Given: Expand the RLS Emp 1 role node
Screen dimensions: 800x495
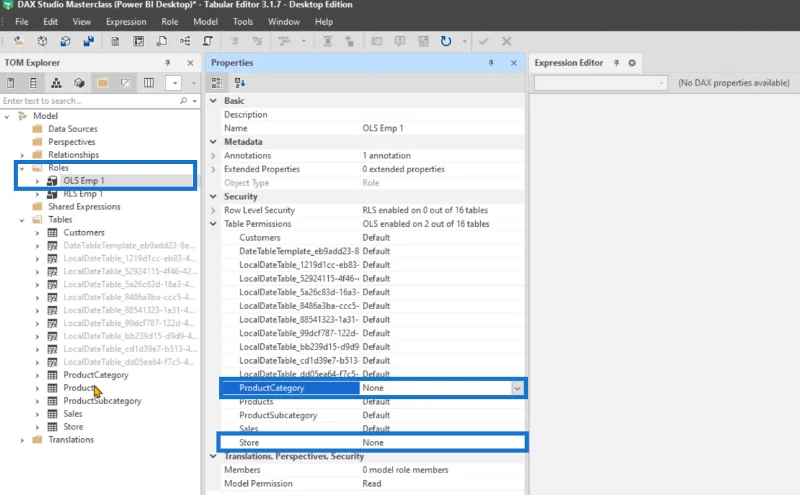Looking at the screenshot, I should [x=37, y=194].
